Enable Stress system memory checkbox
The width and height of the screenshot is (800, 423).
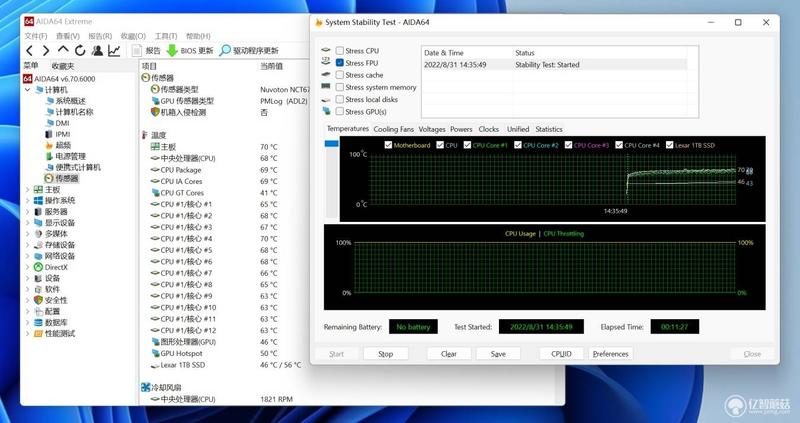340,87
